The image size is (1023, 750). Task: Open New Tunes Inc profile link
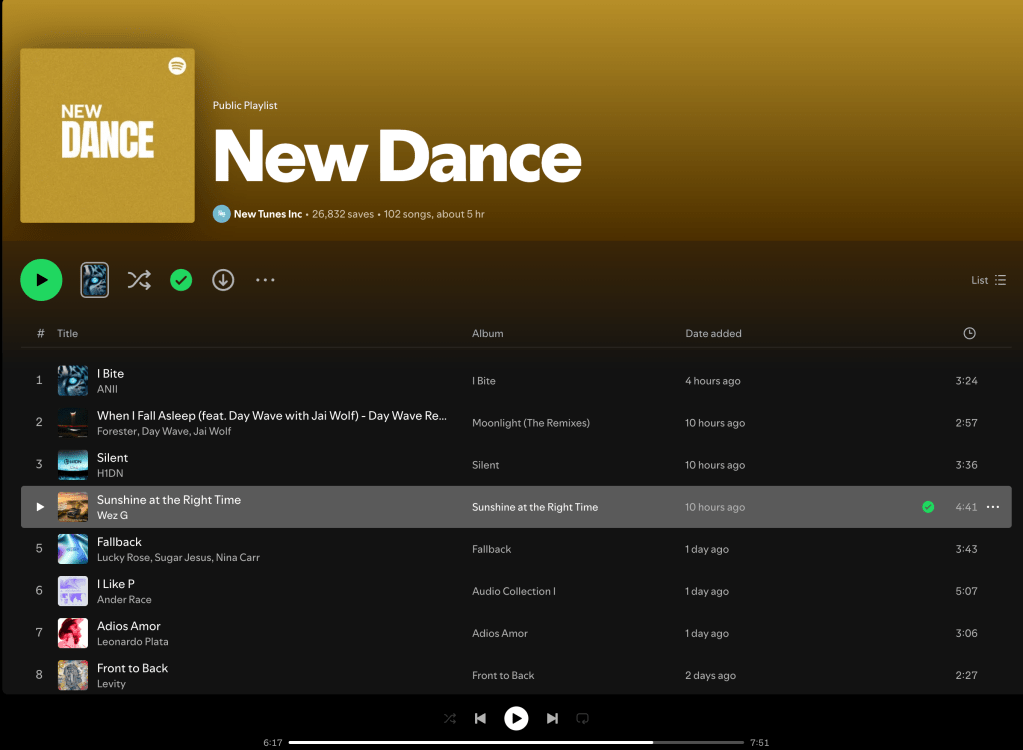click(x=267, y=214)
